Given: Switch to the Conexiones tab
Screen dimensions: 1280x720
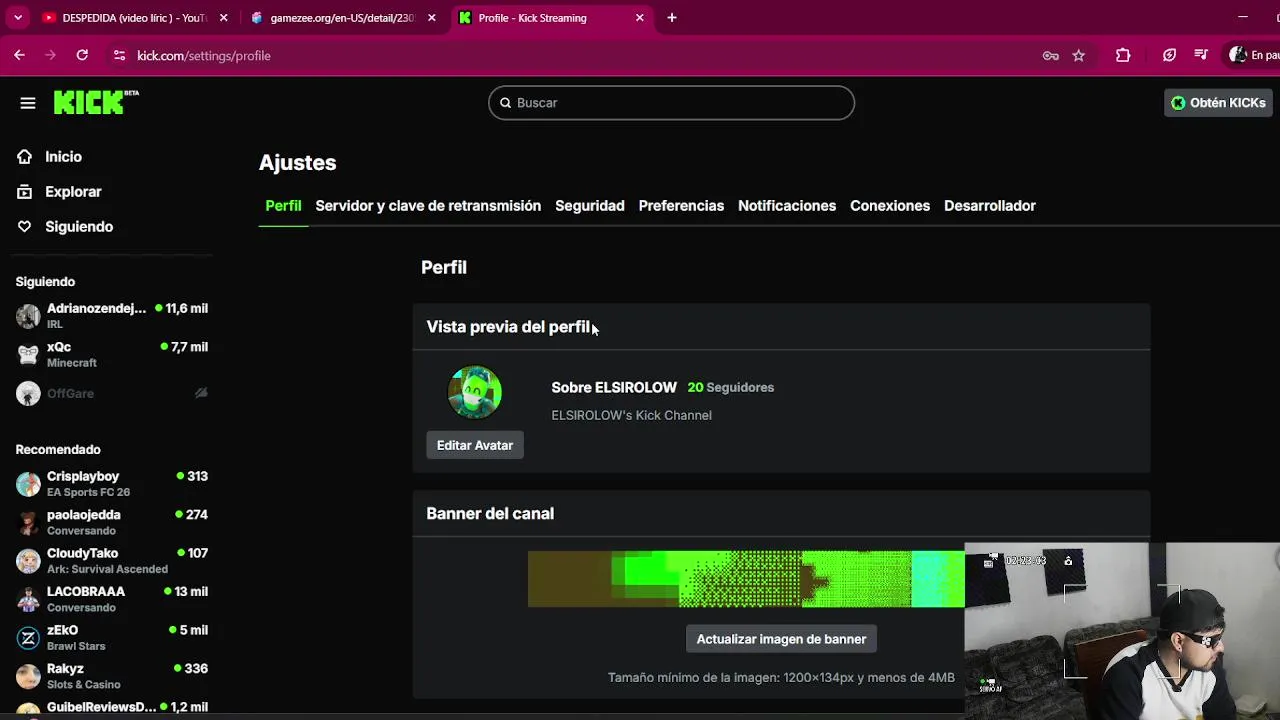Looking at the screenshot, I should [x=890, y=206].
